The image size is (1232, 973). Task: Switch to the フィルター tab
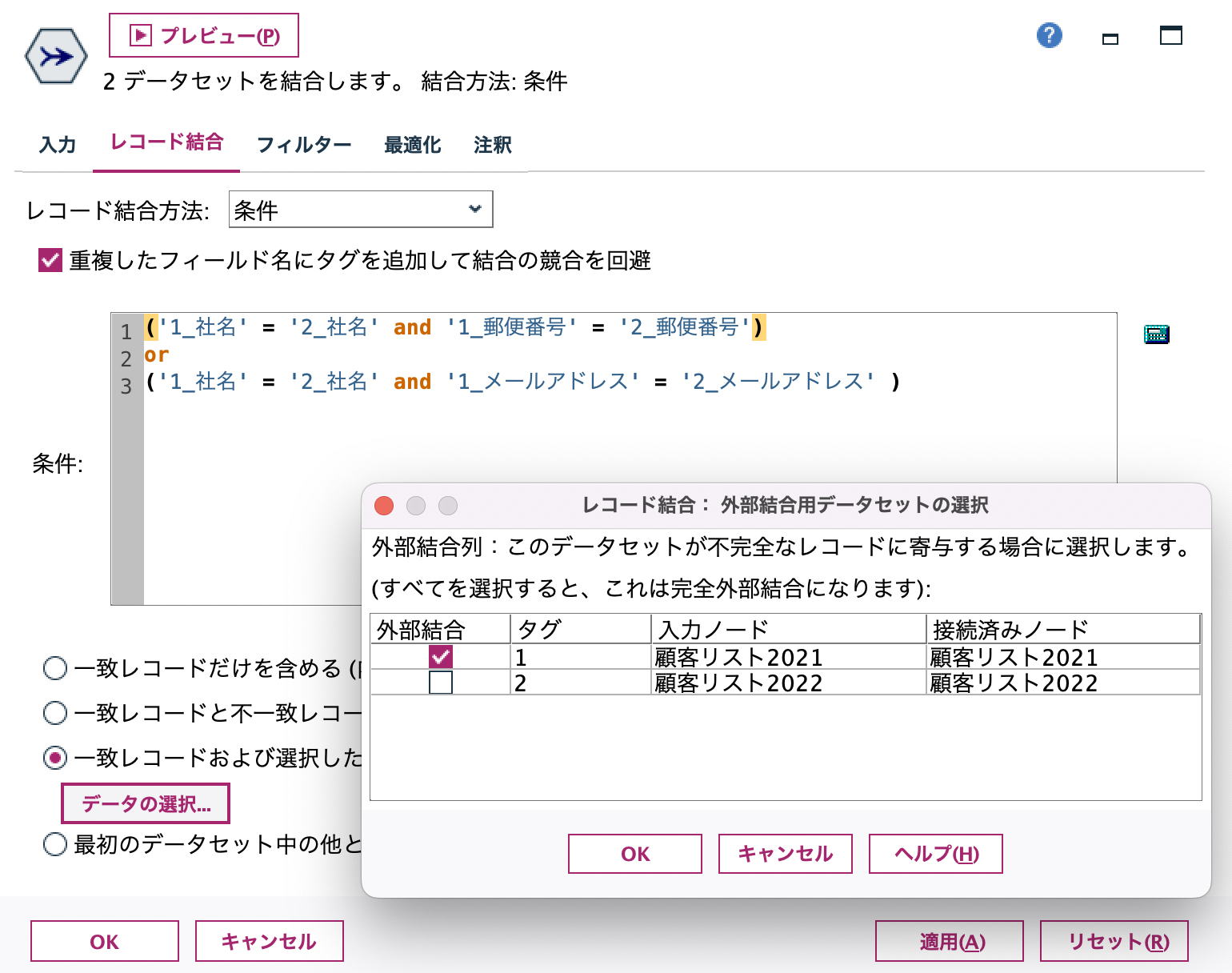[303, 144]
